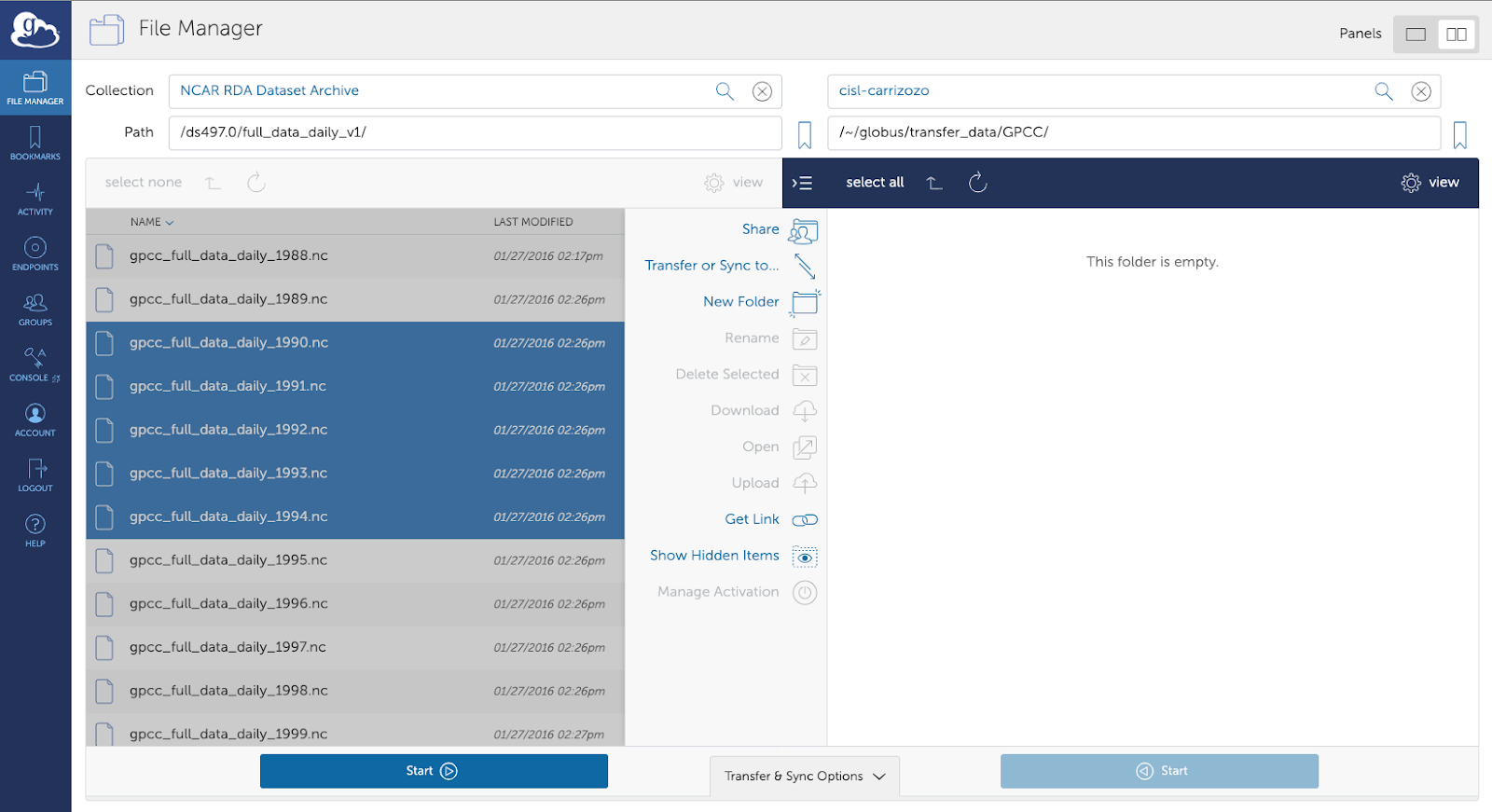The height and width of the screenshot is (812, 1492).
Task: Click the Upload option
Action: (x=774, y=483)
